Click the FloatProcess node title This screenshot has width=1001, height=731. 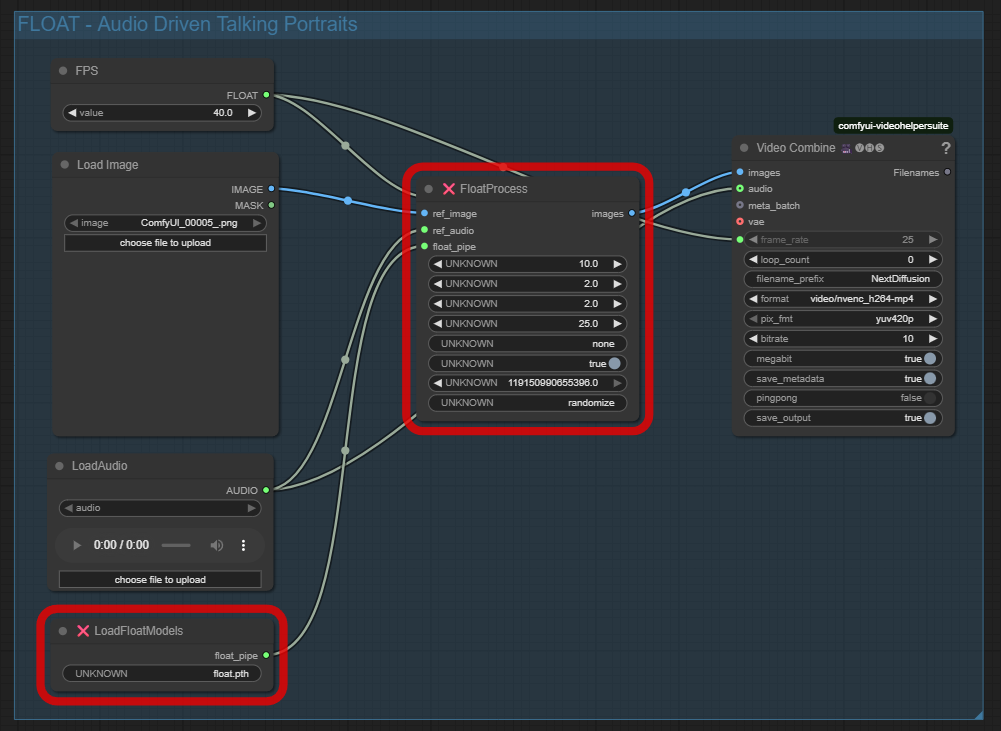[x=493, y=189]
